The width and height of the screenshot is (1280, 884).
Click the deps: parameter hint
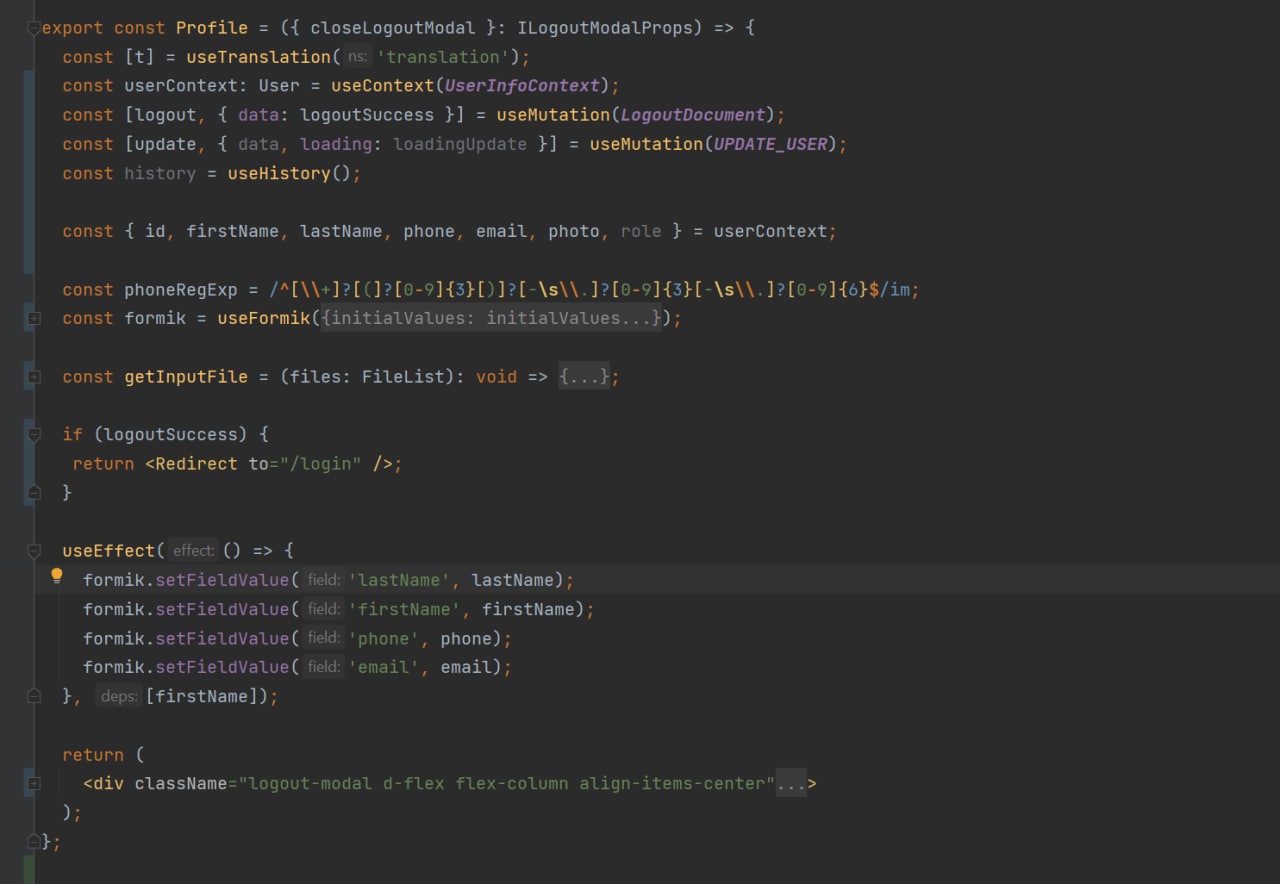click(118, 696)
